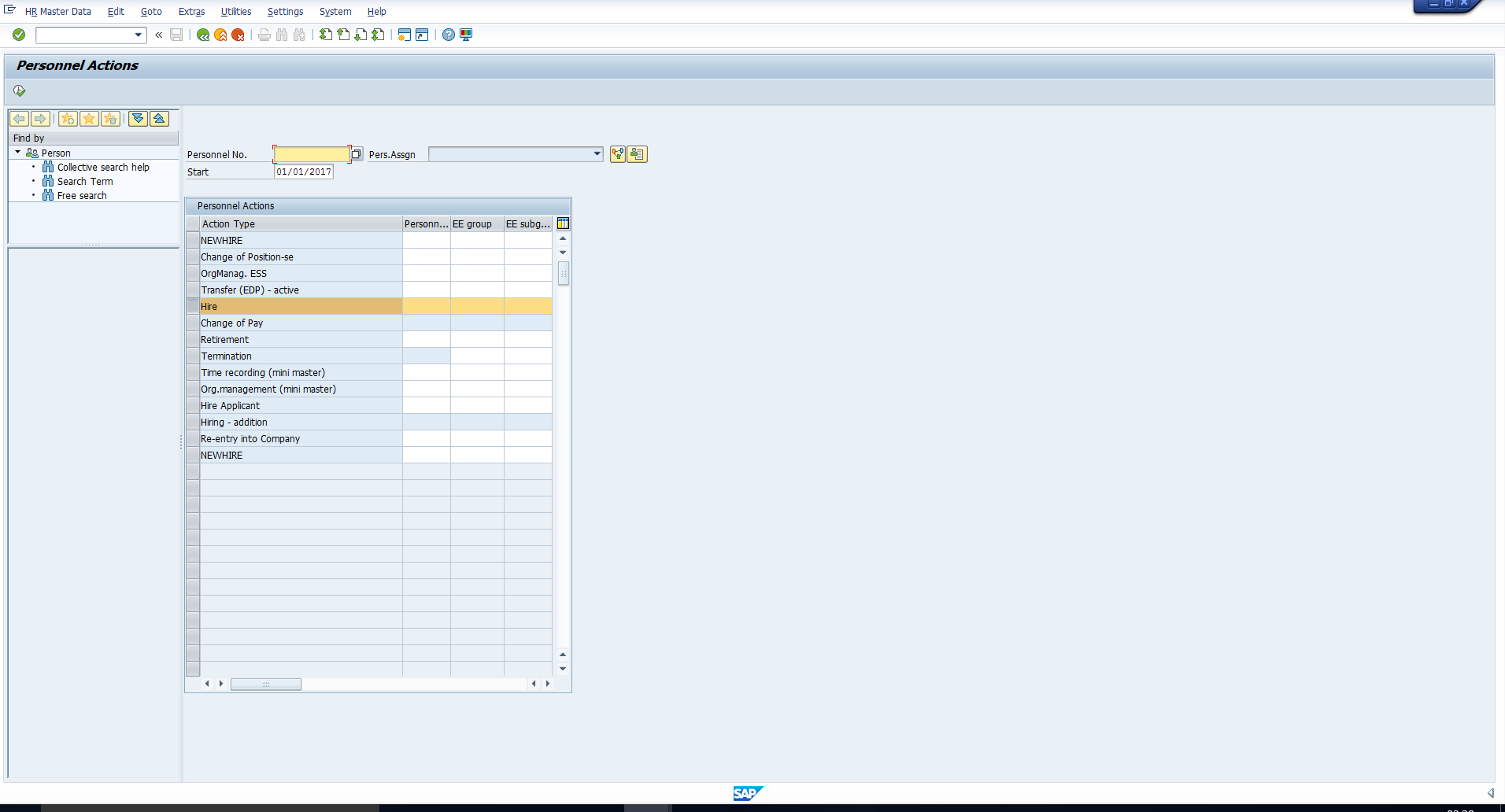
Task: Collapse the command field with the double-chevron
Action: (x=159, y=35)
